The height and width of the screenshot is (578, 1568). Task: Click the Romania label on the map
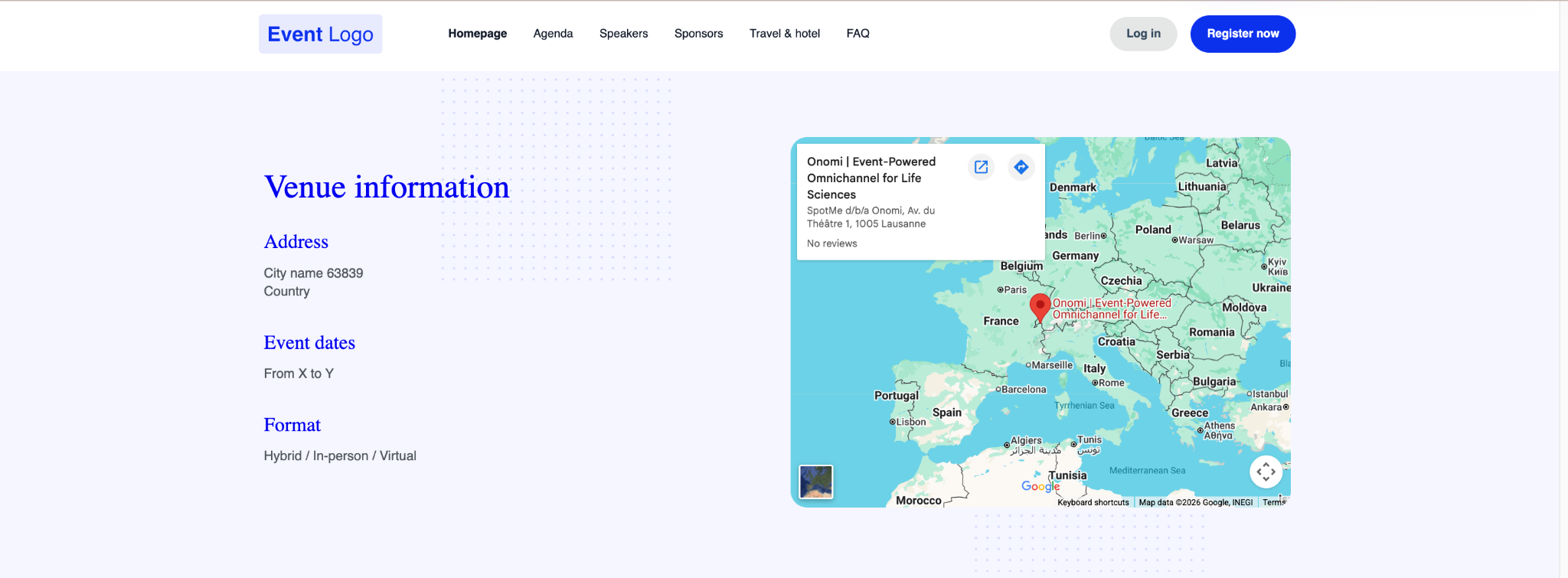click(1212, 332)
